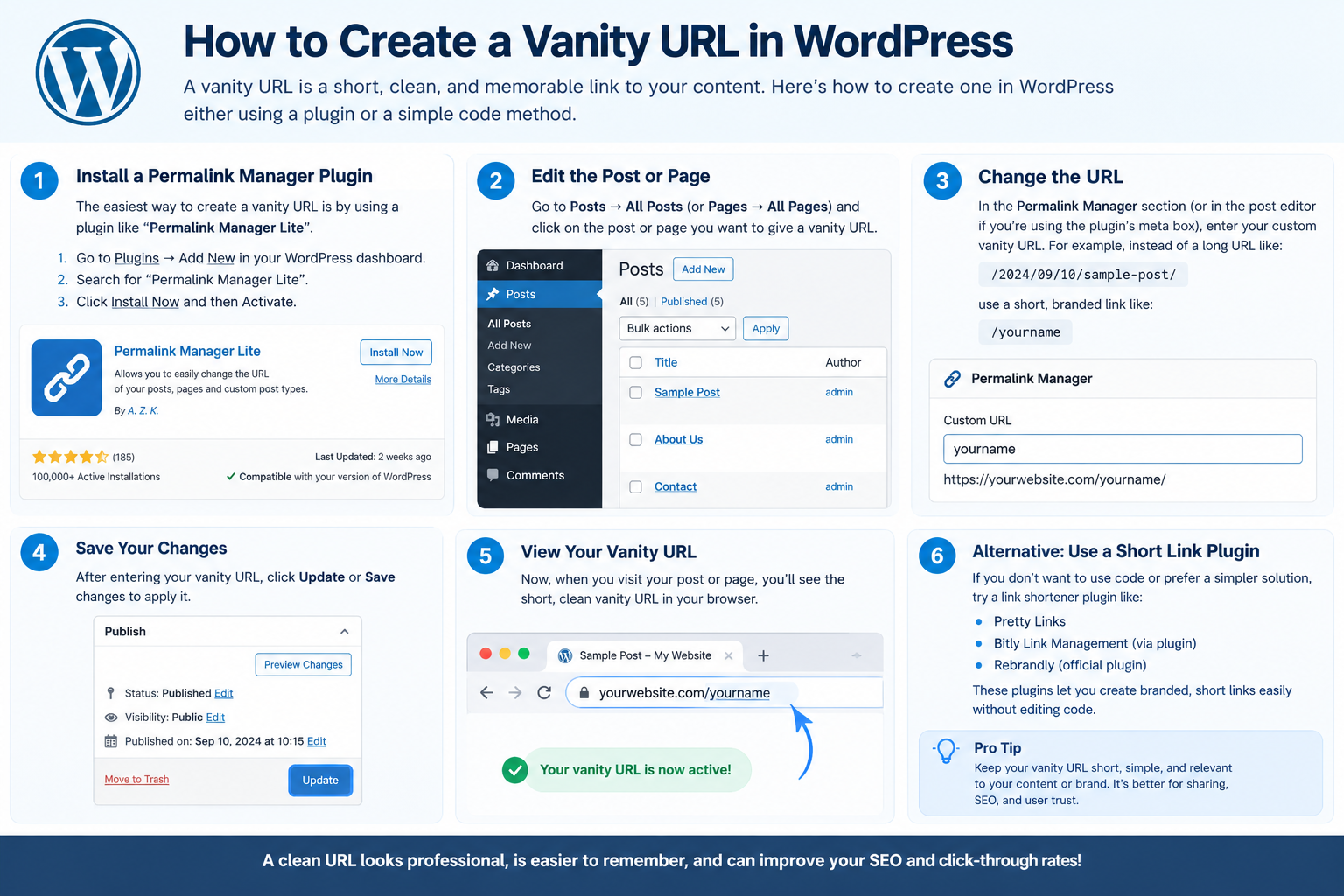Open the More Details link
The image size is (1344, 896).
click(x=402, y=380)
